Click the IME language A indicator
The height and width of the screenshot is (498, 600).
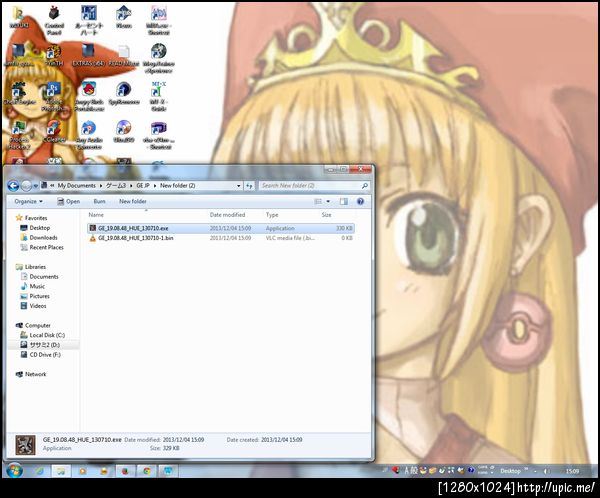(x=407, y=471)
